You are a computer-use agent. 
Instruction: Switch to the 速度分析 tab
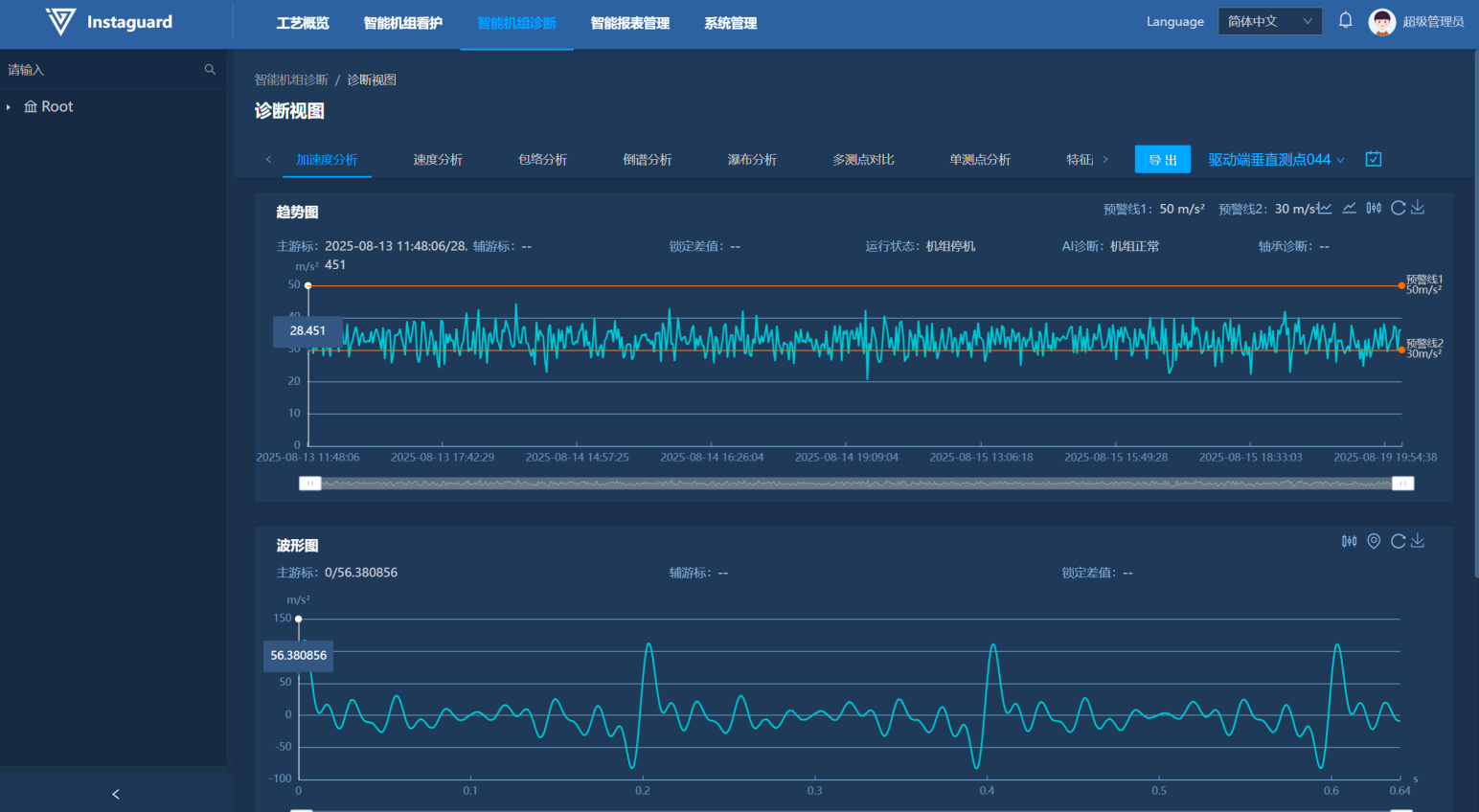pyautogui.click(x=438, y=160)
